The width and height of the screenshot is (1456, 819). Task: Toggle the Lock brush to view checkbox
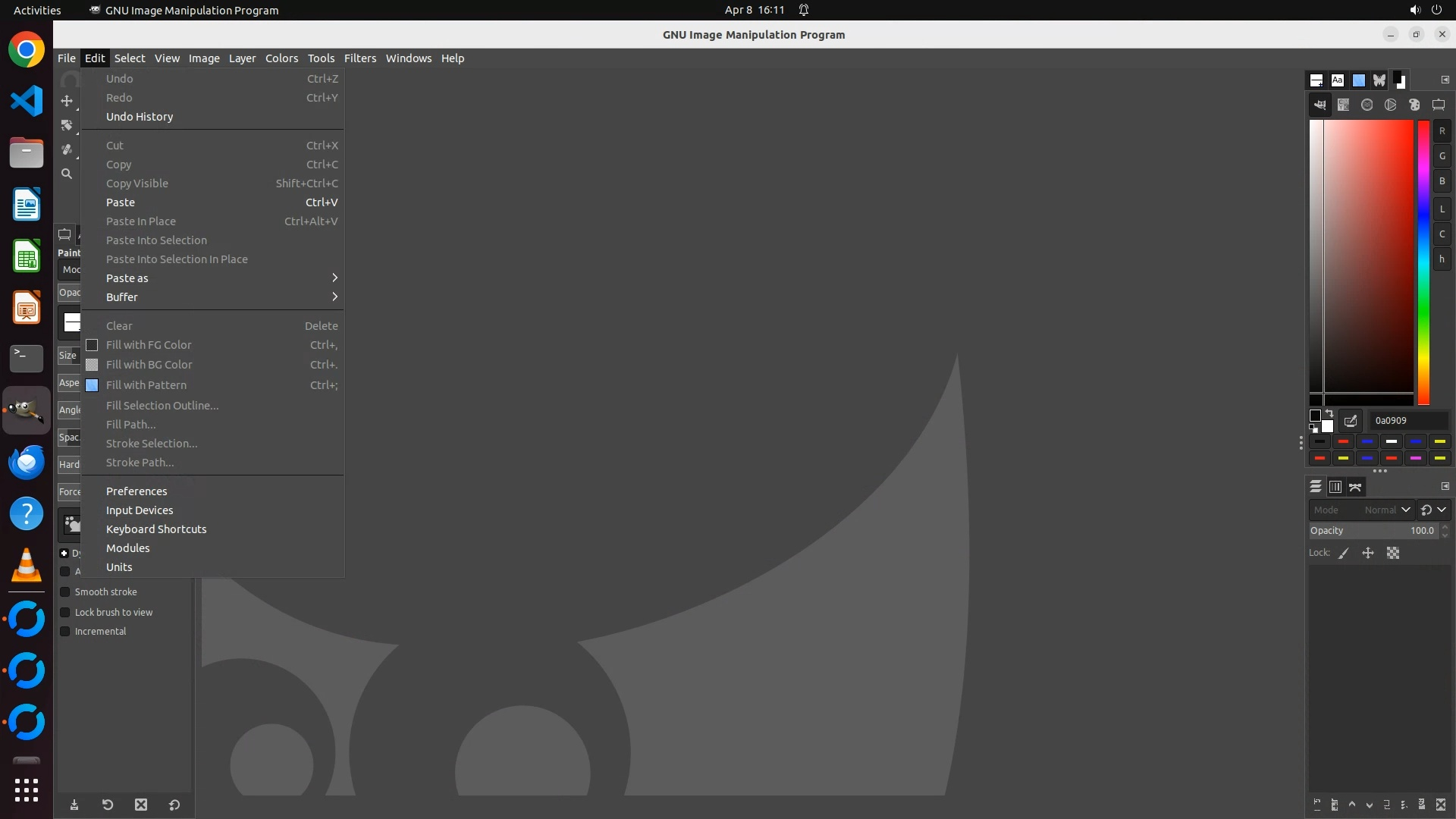click(65, 613)
